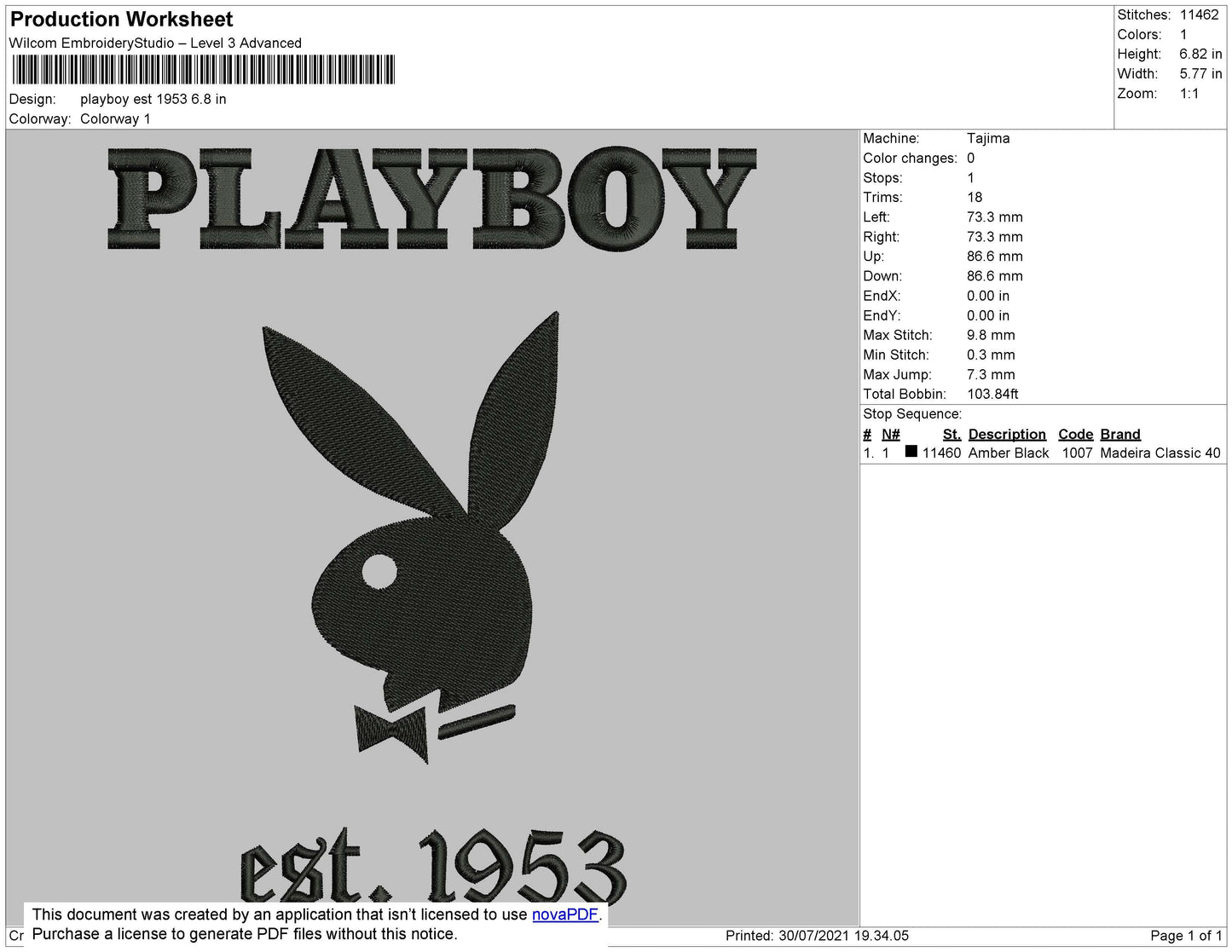Click the novaPDF hyperlink
The height and width of the screenshot is (952, 1232).
[565, 914]
